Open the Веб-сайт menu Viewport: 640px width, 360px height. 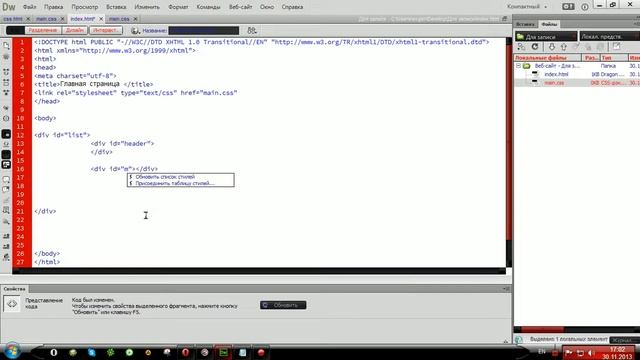click(x=240, y=7)
